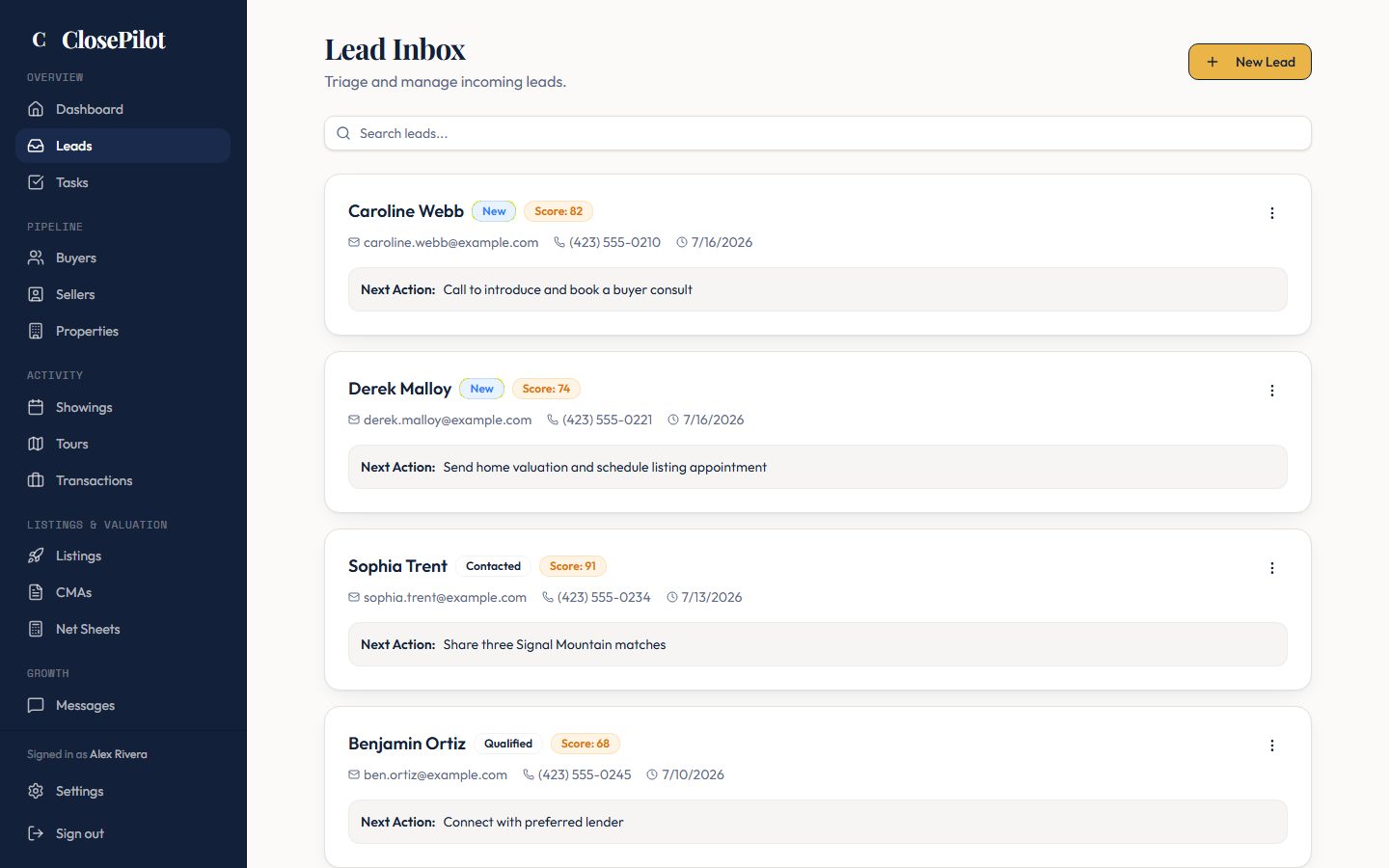1389x868 pixels.
Task: Click the Properties building icon
Action: (36, 331)
